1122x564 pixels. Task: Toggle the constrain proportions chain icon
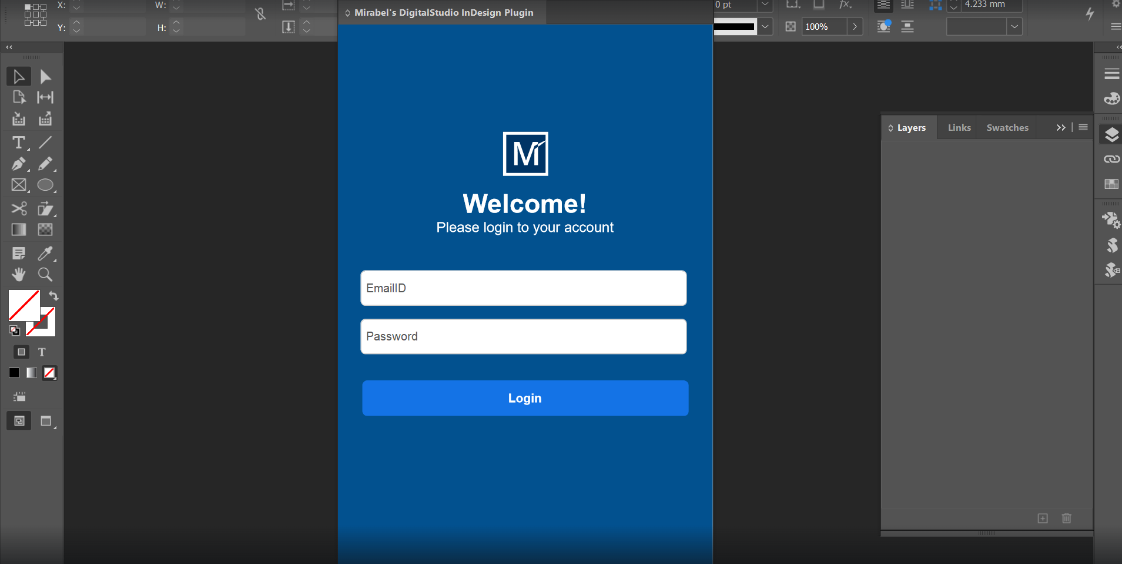click(260, 14)
